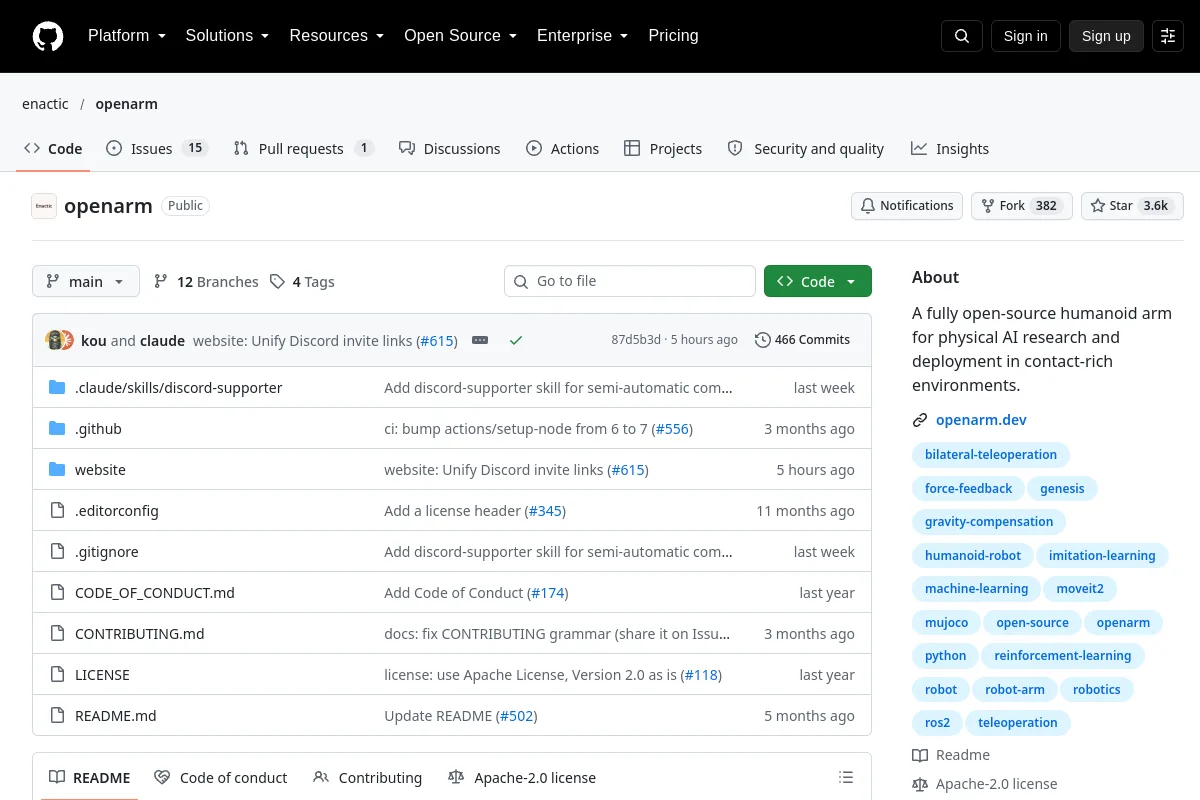Click the openarm.dev website link

(x=981, y=420)
